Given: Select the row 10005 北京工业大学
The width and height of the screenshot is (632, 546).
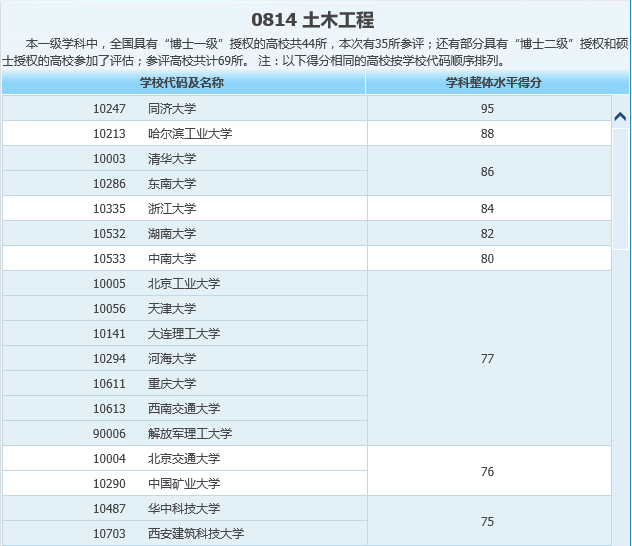Looking at the screenshot, I should click(185, 283).
